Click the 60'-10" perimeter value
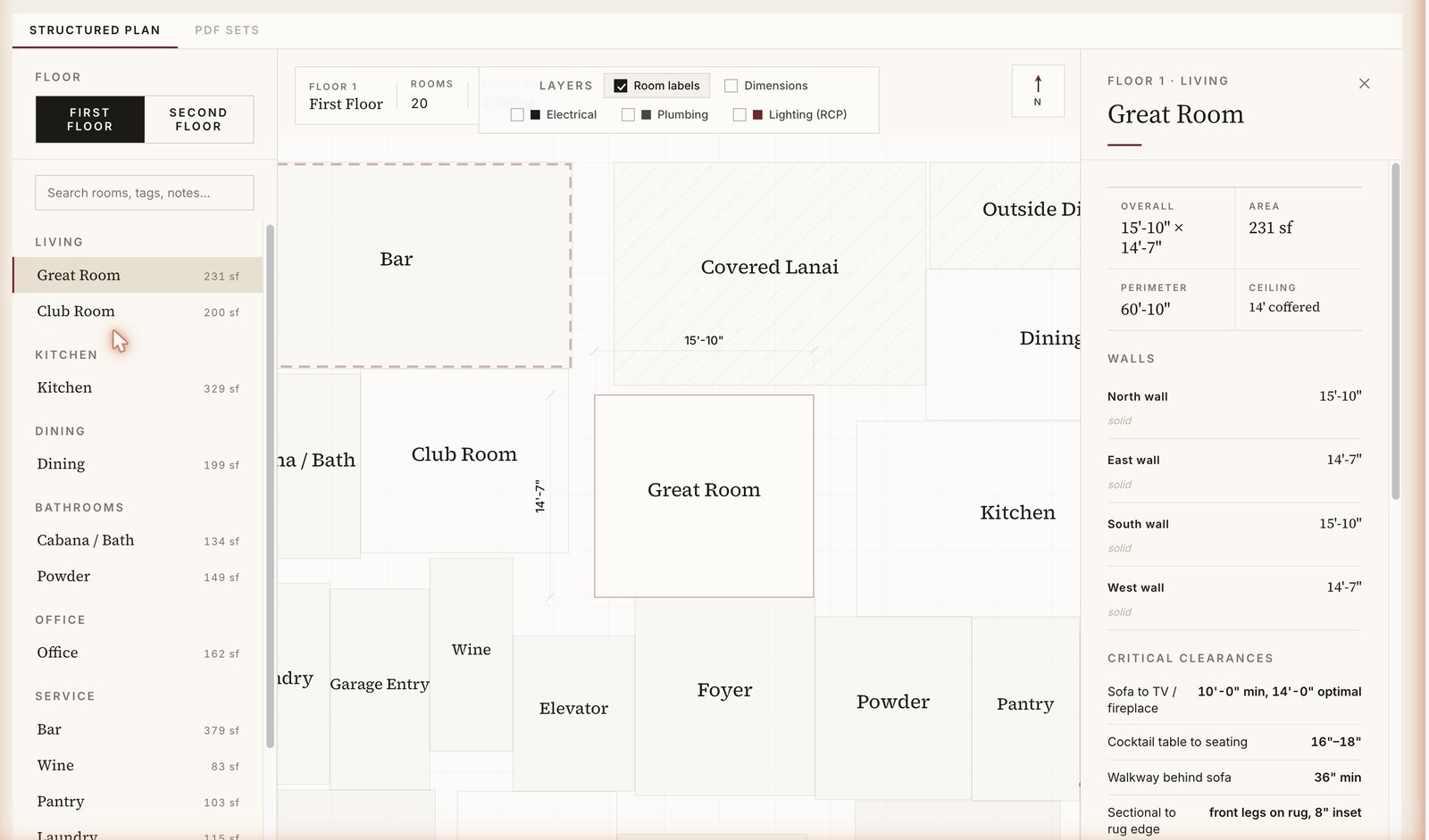 [x=1145, y=310]
